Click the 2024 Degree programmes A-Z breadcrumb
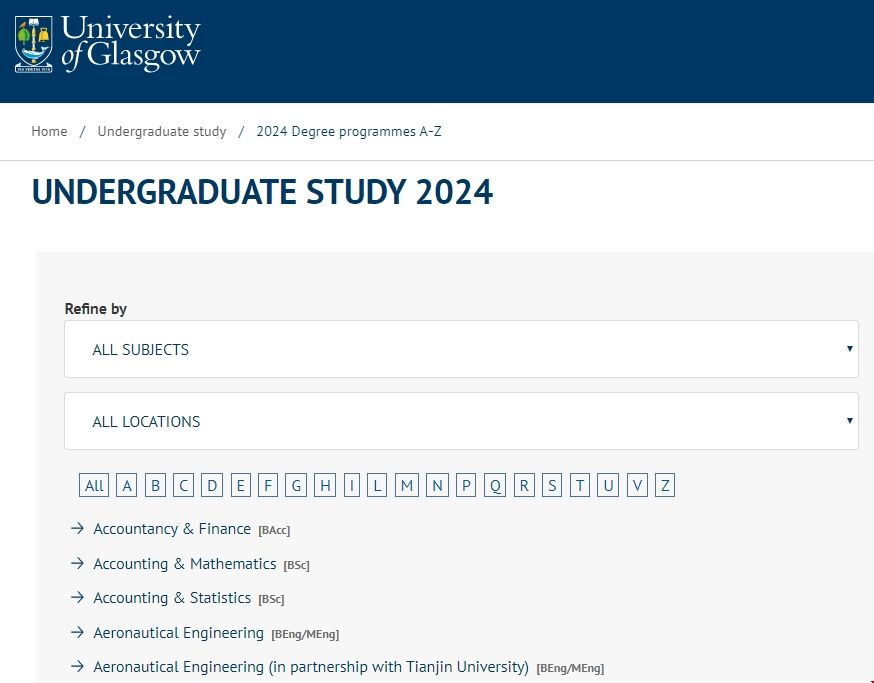The height and width of the screenshot is (683, 874). (349, 131)
